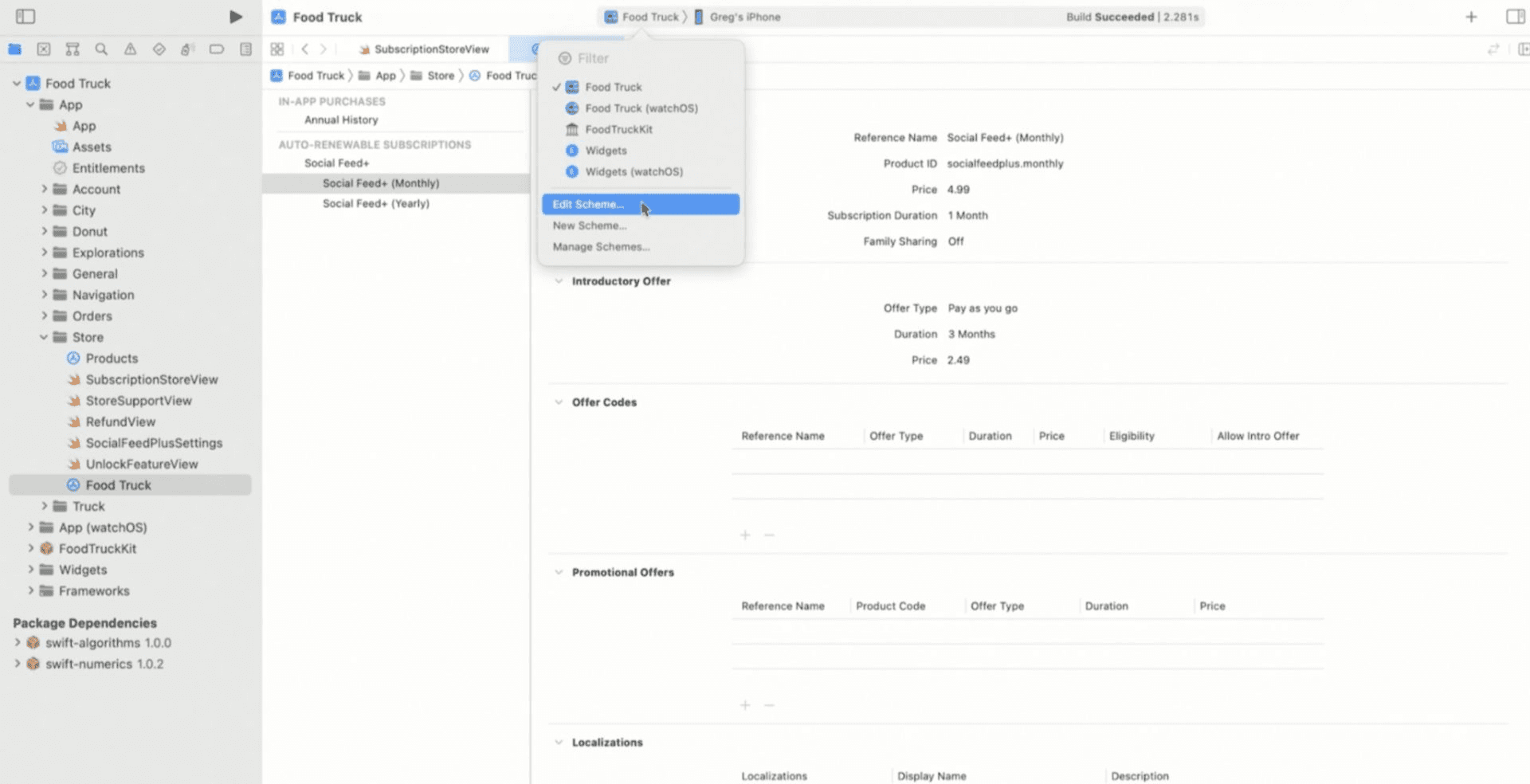Open the Report navigator

[x=245, y=49]
